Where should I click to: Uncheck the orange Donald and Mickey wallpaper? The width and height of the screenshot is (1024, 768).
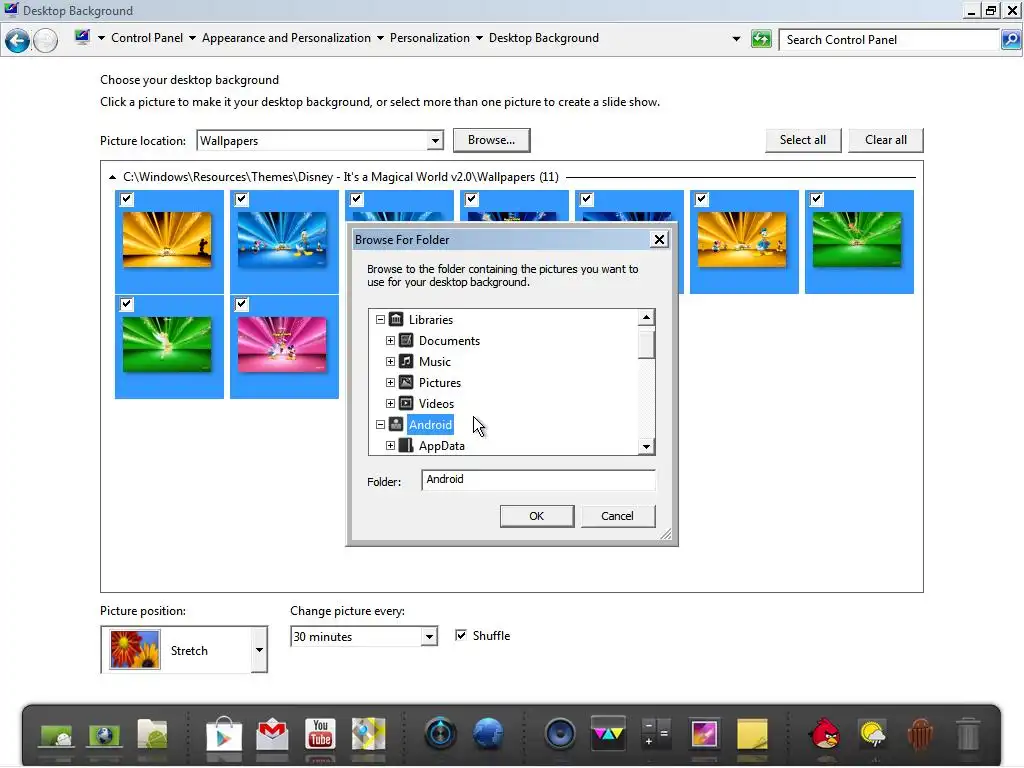click(x=701, y=199)
